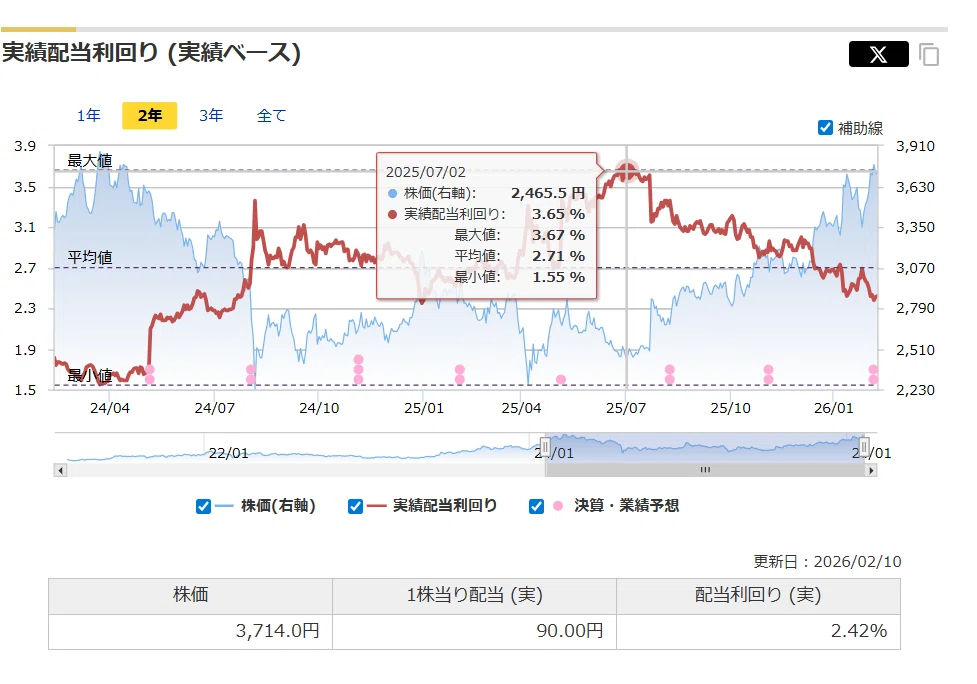Share chart via the X button
This screenshot has width=977, height=684.
coord(879,54)
